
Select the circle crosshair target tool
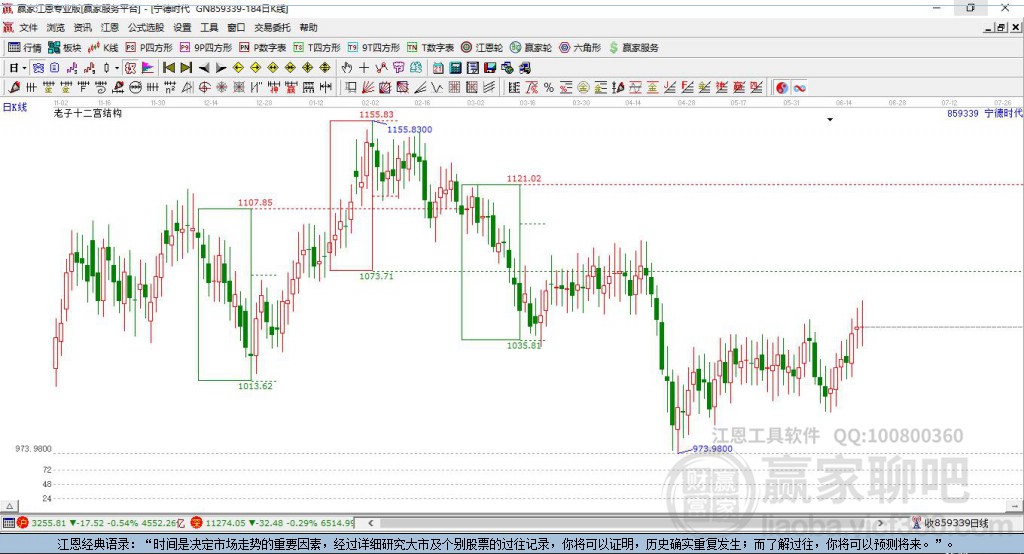(204, 88)
